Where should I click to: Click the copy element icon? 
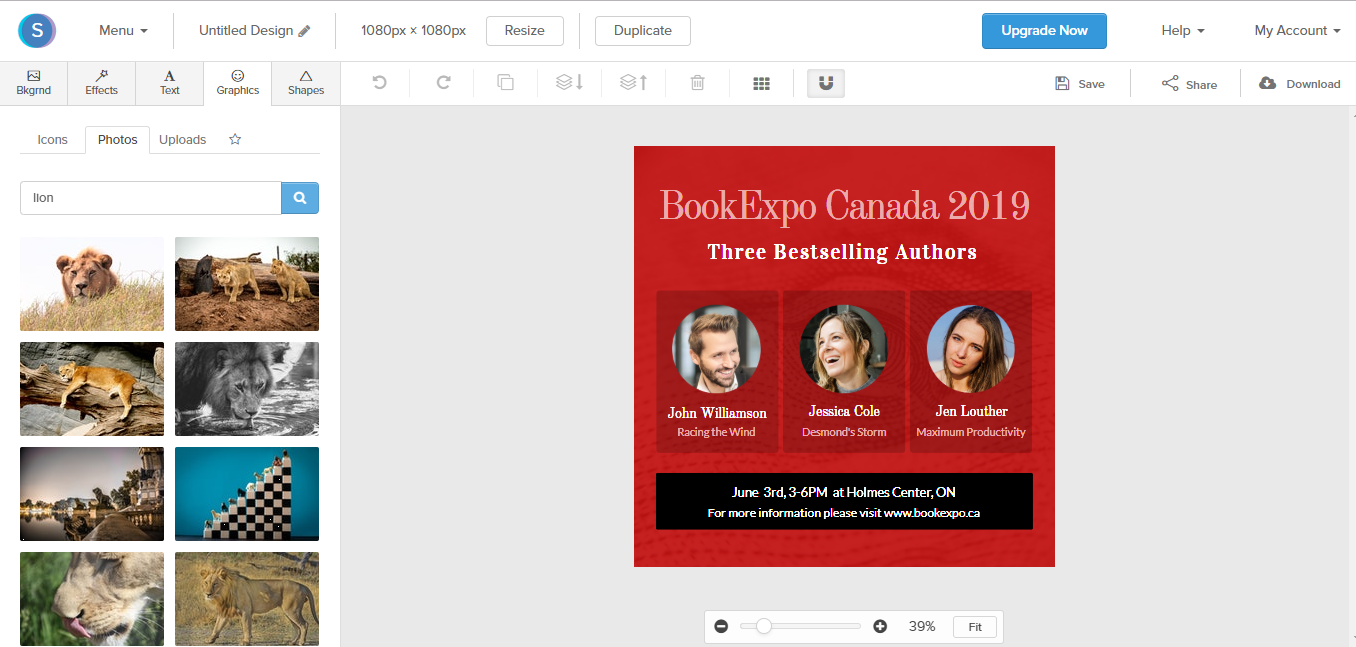click(x=506, y=83)
